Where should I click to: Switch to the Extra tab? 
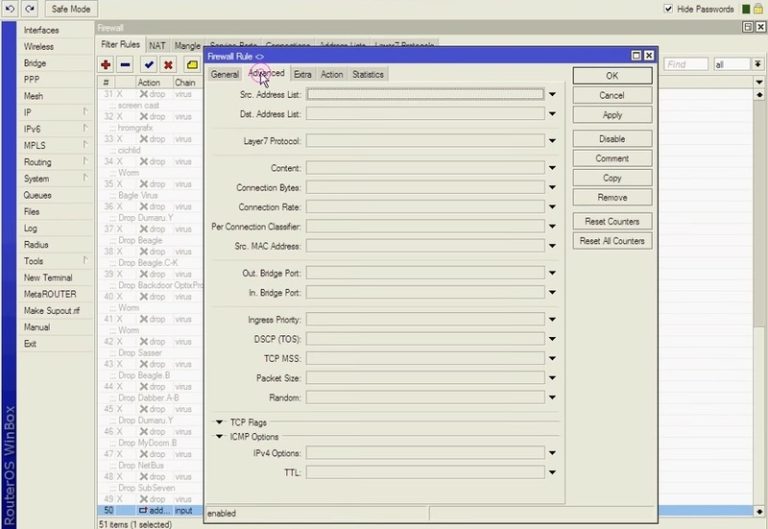click(303, 74)
